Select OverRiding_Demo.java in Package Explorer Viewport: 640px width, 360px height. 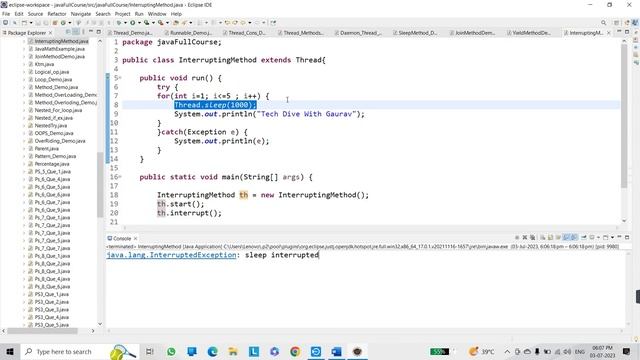click(x=60, y=141)
